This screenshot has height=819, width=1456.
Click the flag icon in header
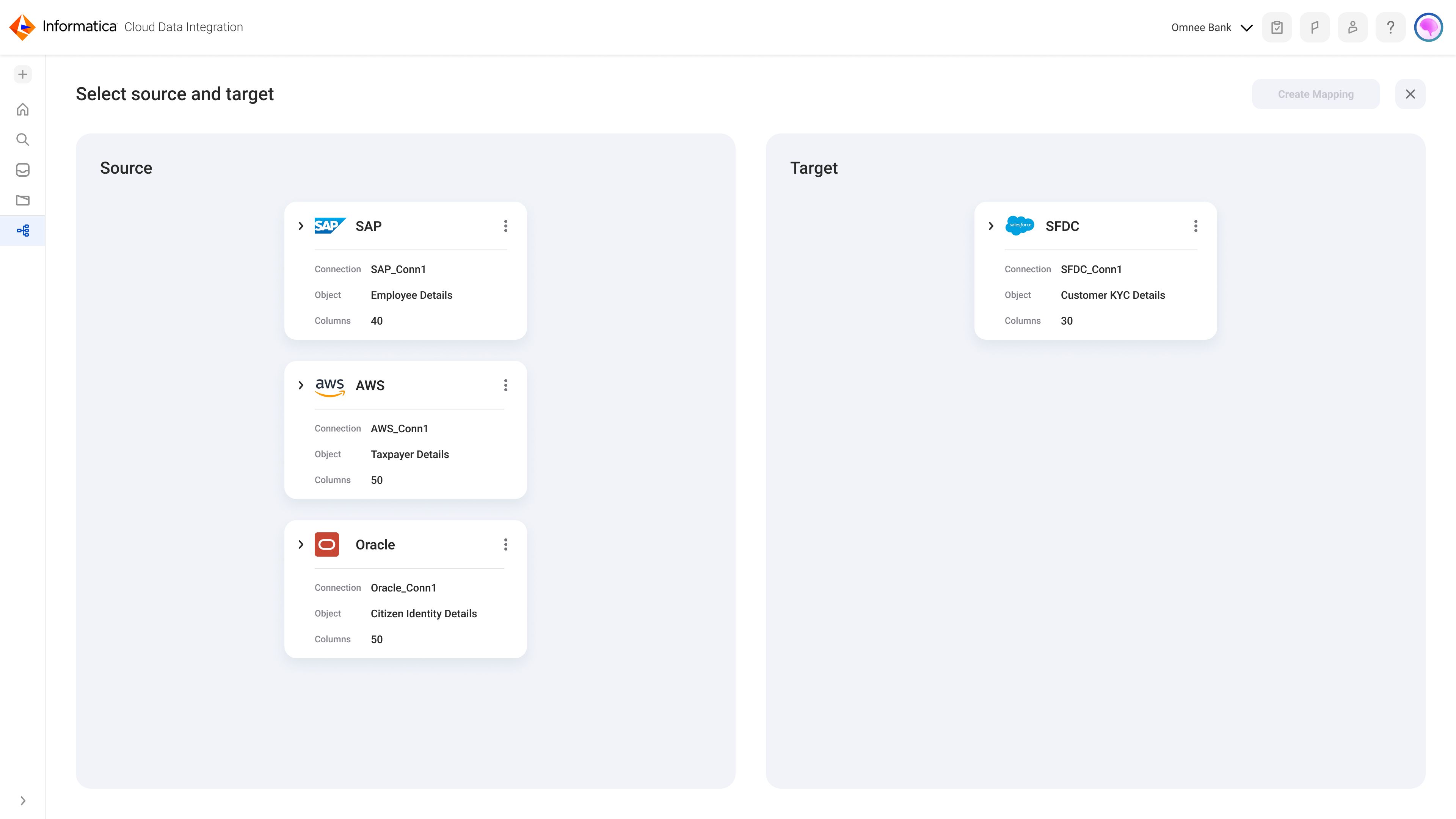pos(1315,27)
